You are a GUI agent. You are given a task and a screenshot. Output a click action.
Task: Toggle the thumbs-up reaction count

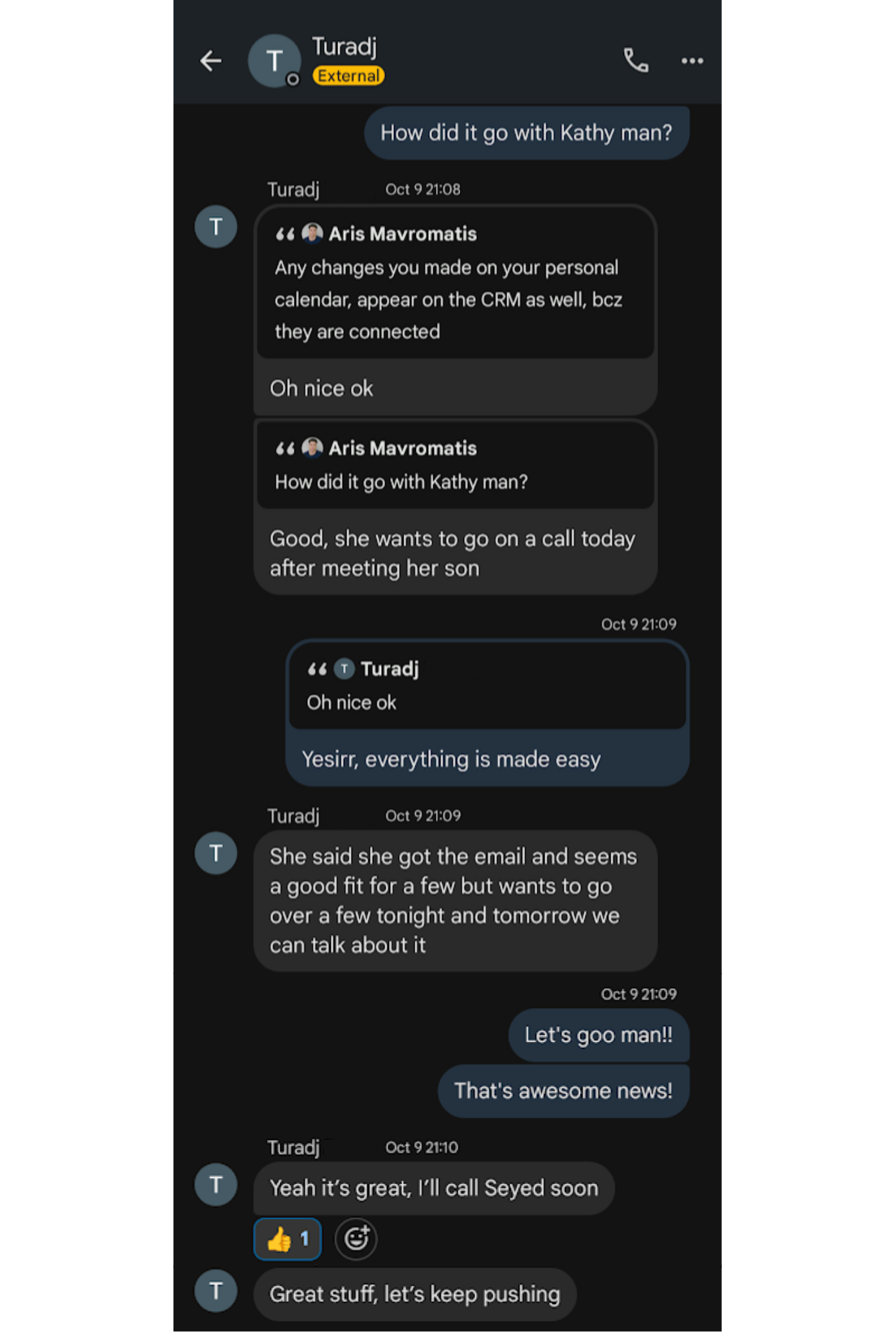click(287, 1238)
